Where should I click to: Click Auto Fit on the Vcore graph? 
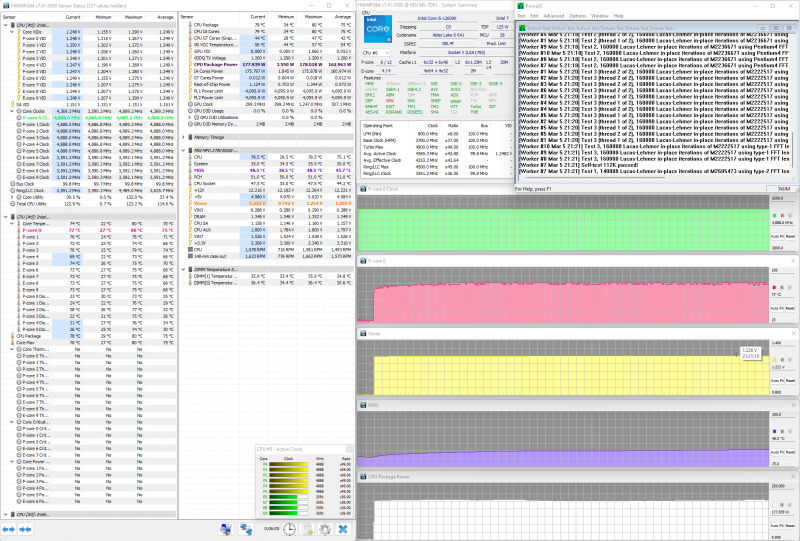point(777,381)
